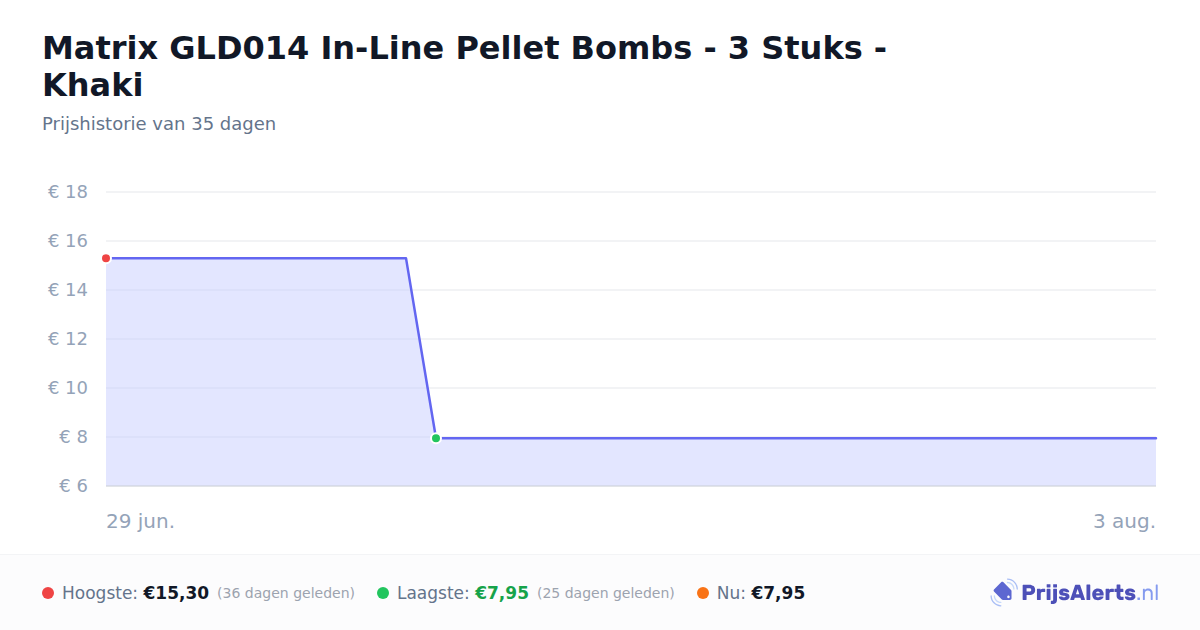Click the green Laagste legend dot
The height and width of the screenshot is (630, 1200).
(383, 593)
